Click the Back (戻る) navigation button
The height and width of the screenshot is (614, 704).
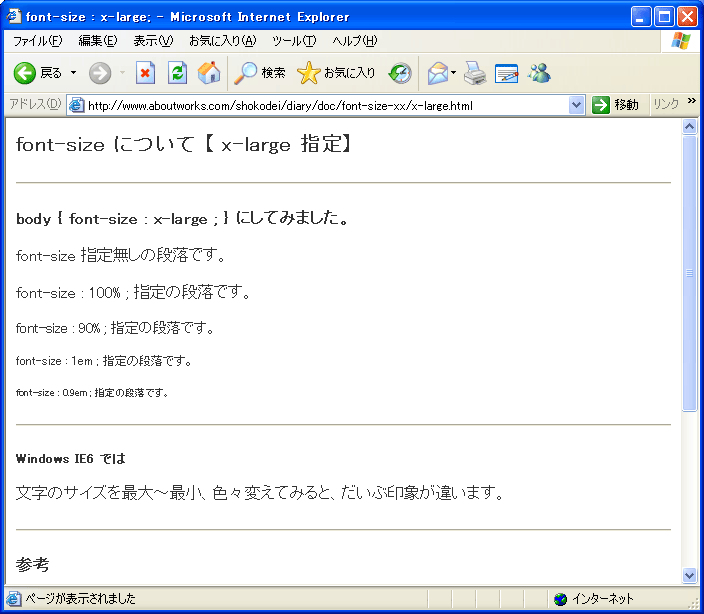[x=38, y=73]
